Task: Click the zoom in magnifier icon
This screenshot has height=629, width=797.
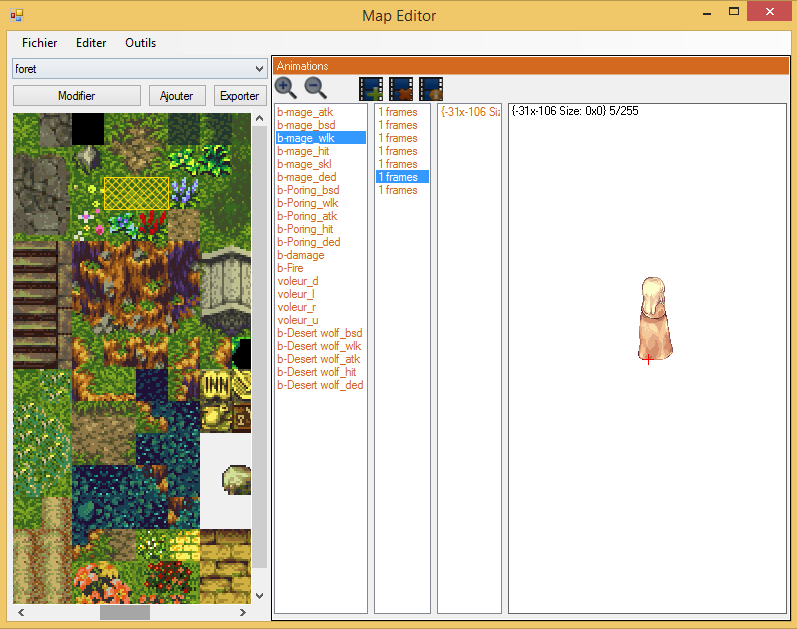Action: tap(285, 88)
